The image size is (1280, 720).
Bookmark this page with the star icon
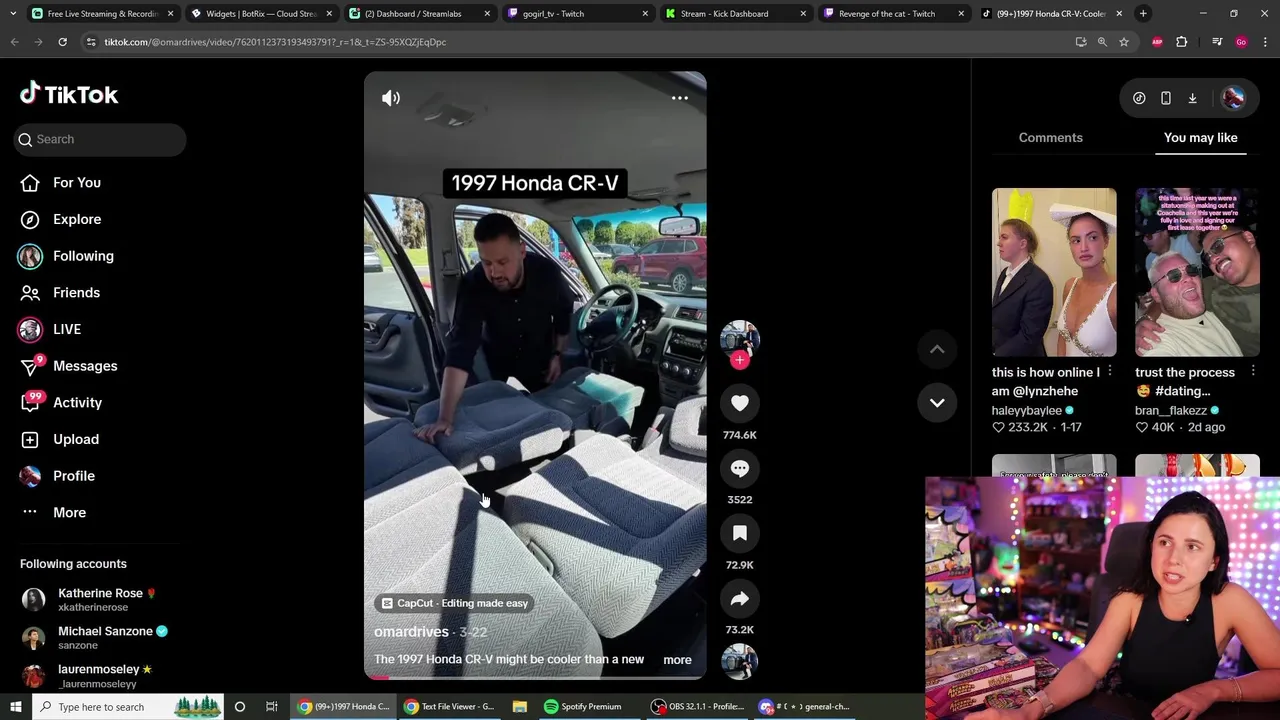[1124, 42]
